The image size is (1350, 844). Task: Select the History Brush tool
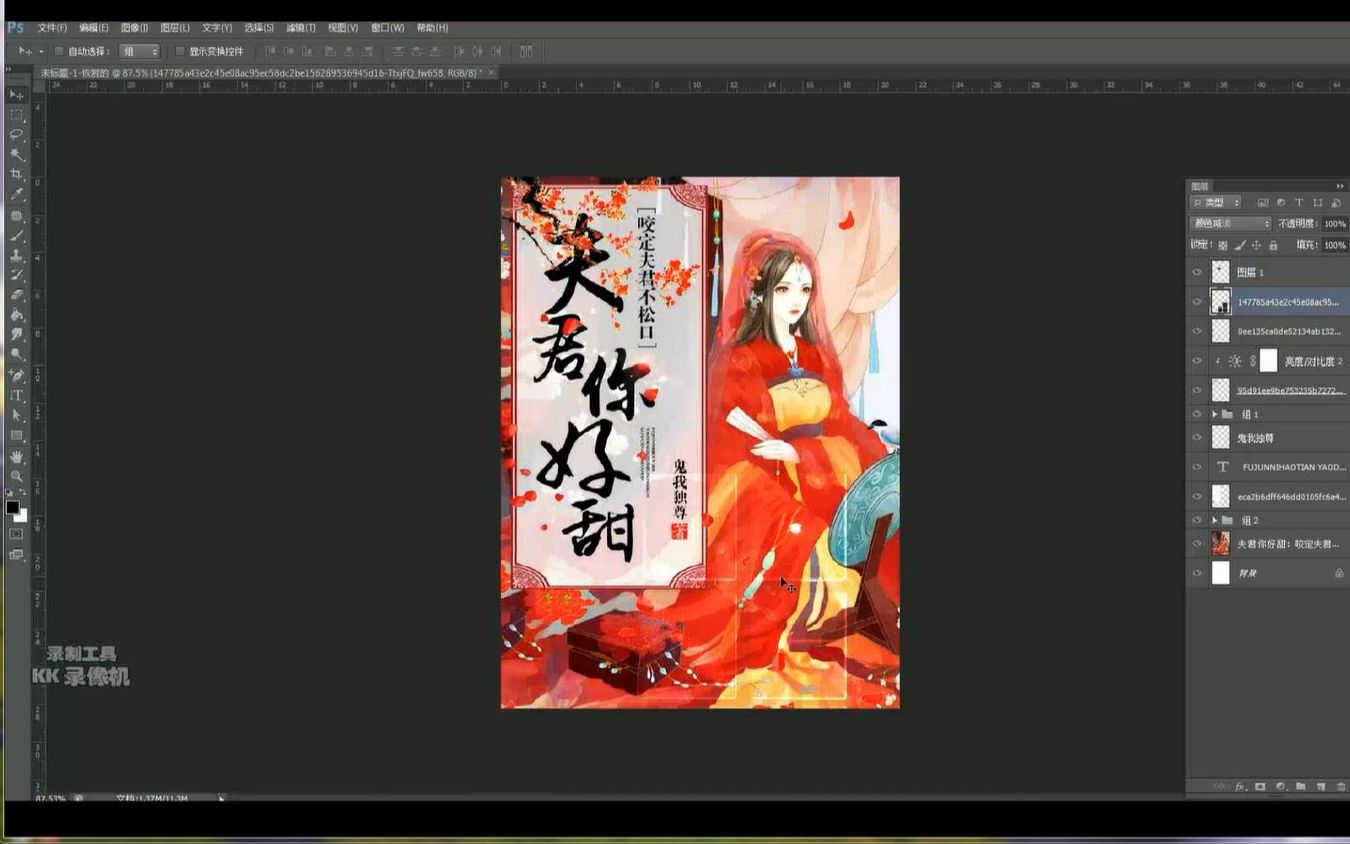coord(16,275)
